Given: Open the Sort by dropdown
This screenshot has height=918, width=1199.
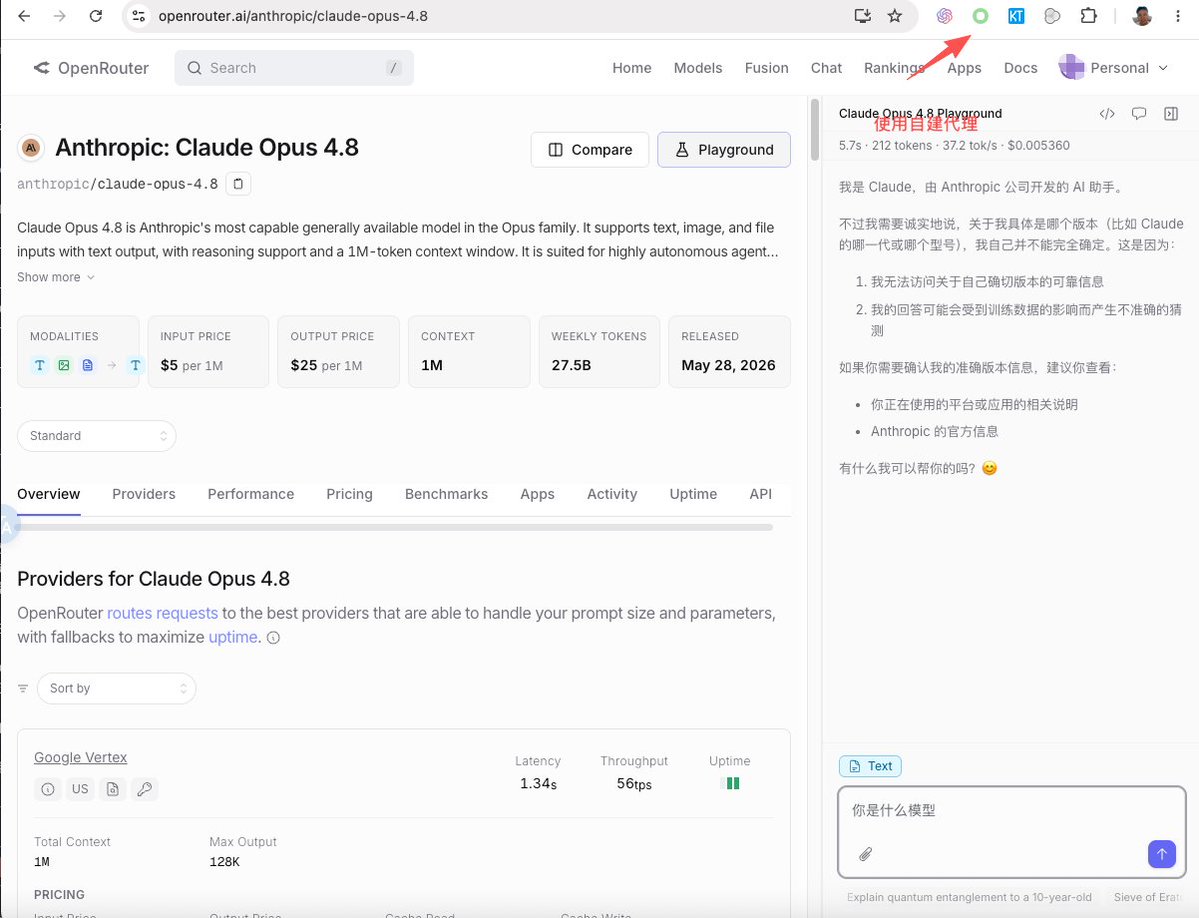Looking at the screenshot, I should coord(117,689).
